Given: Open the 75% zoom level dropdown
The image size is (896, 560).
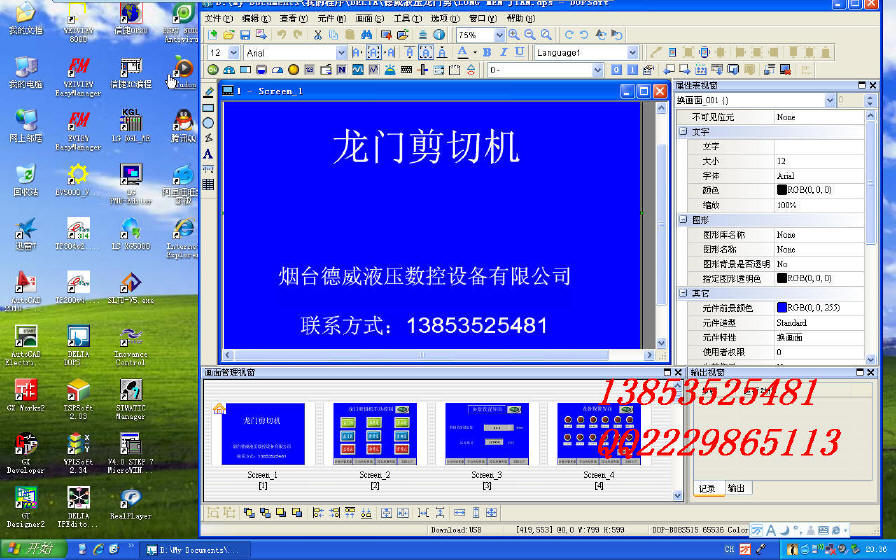Looking at the screenshot, I should pos(498,35).
